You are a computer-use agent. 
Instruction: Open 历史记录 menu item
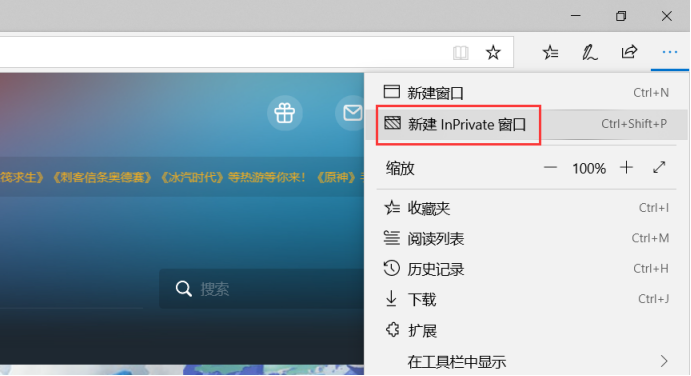527,269
